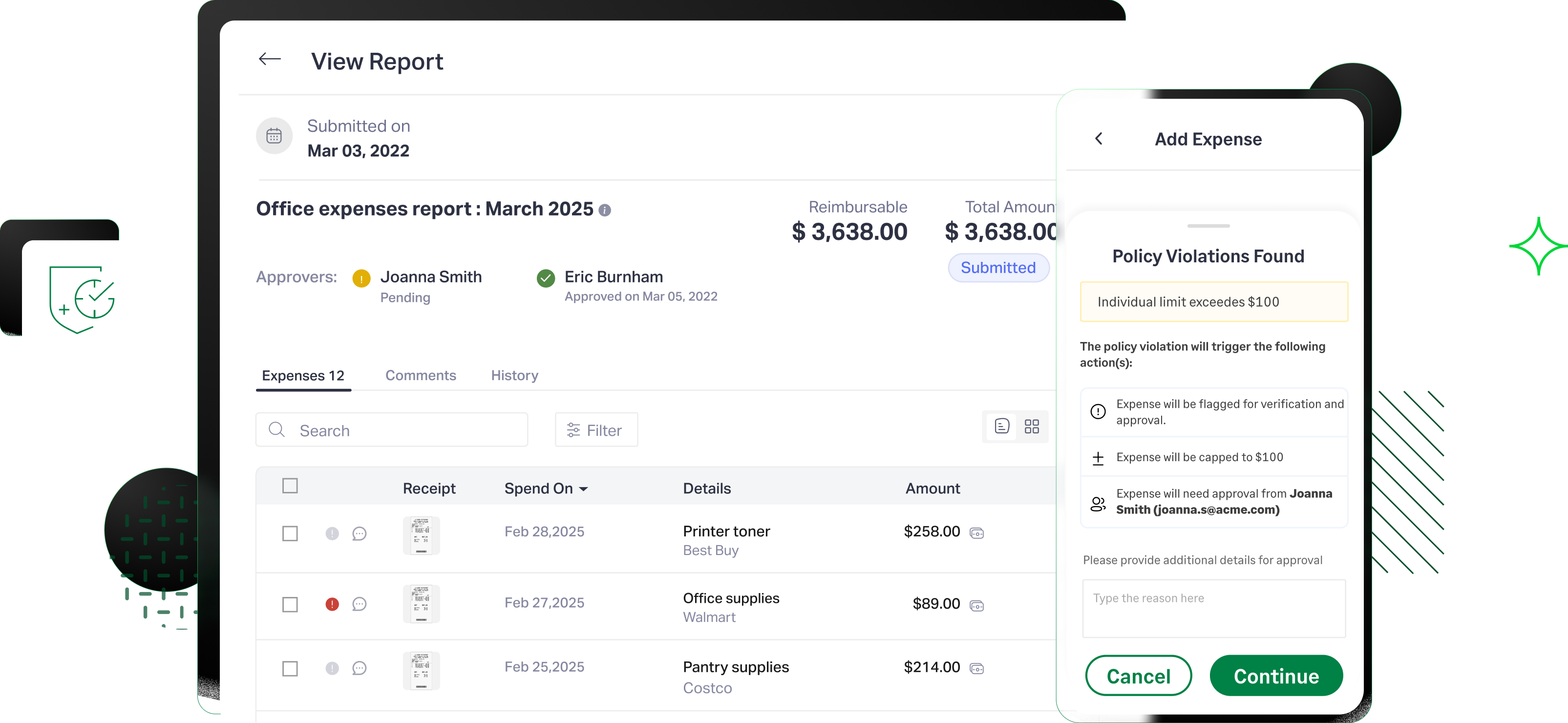Check the Printer toner expense row
The width and height of the screenshot is (1568, 723).
(x=290, y=533)
